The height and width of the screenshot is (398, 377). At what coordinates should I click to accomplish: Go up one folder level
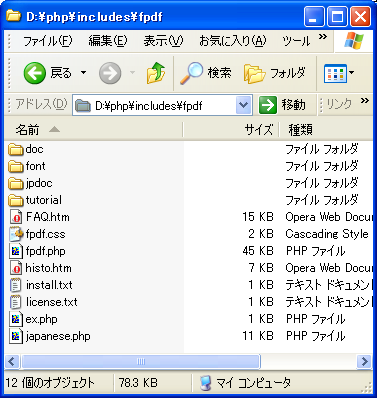tap(156, 72)
